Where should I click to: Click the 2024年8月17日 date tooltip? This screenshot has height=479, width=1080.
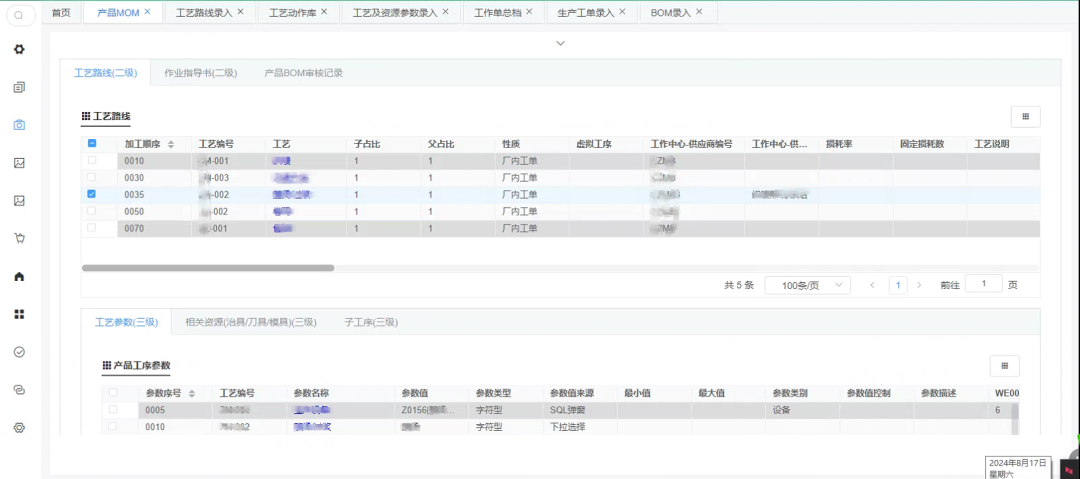point(1018,467)
